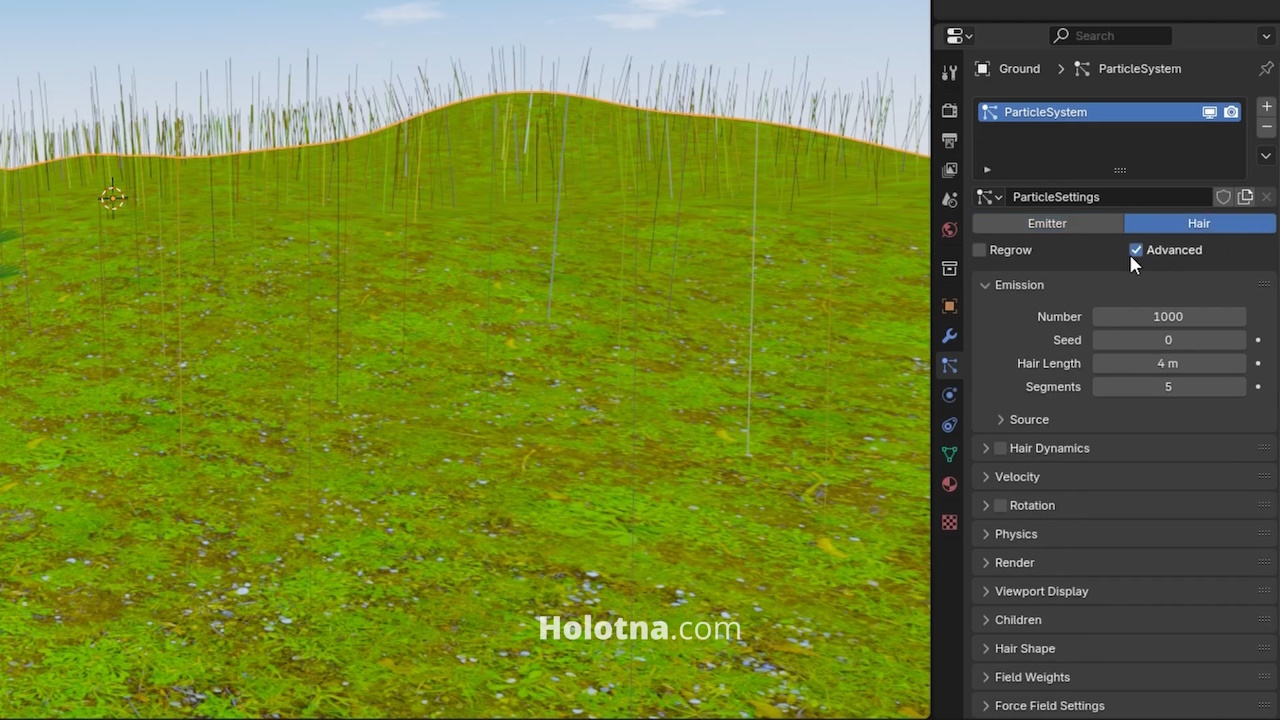
Task: Uncheck the Advanced checkbox
Action: 1136,250
